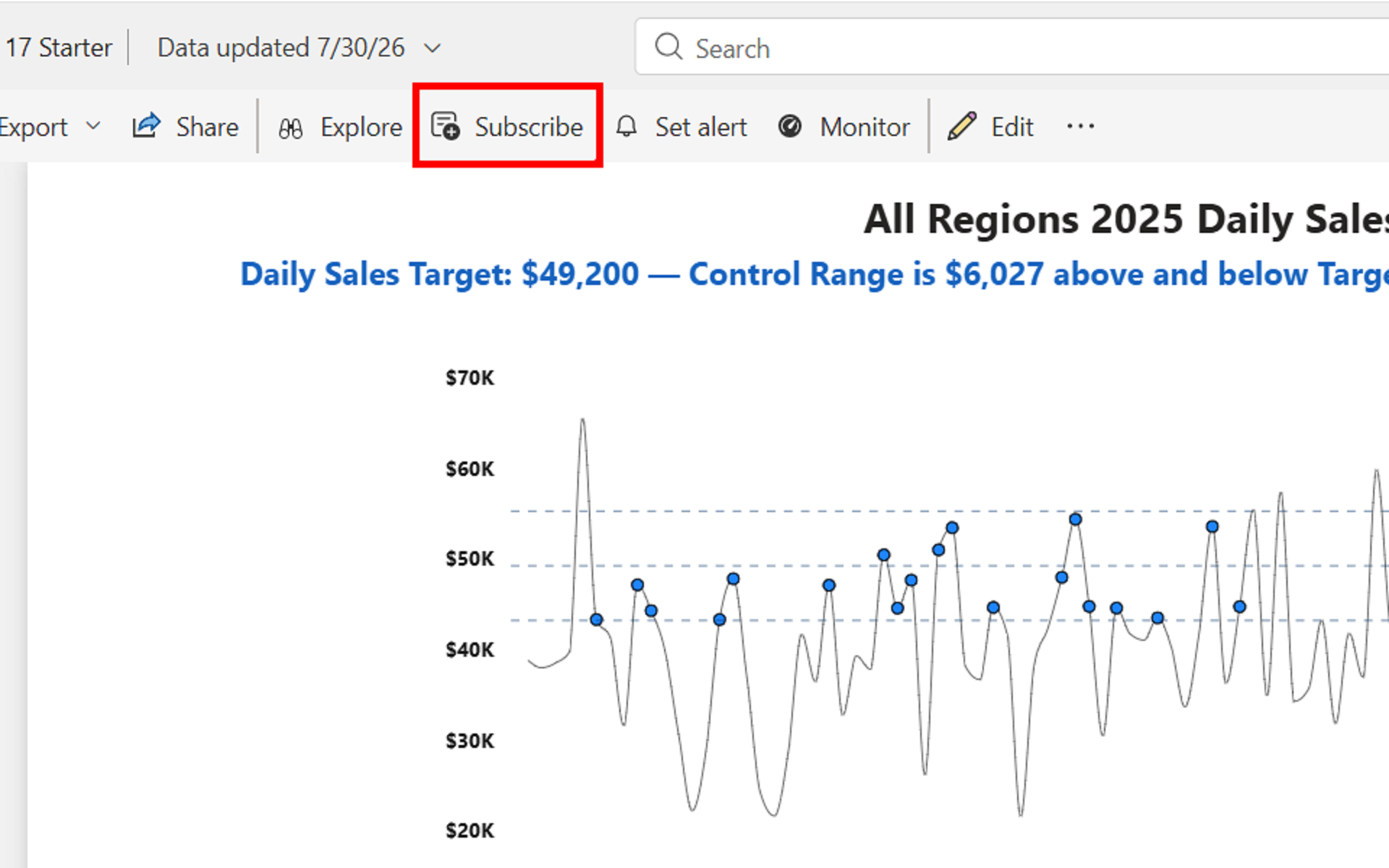
Task: Click the Explore label in toolbar
Action: tap(361, 127)
